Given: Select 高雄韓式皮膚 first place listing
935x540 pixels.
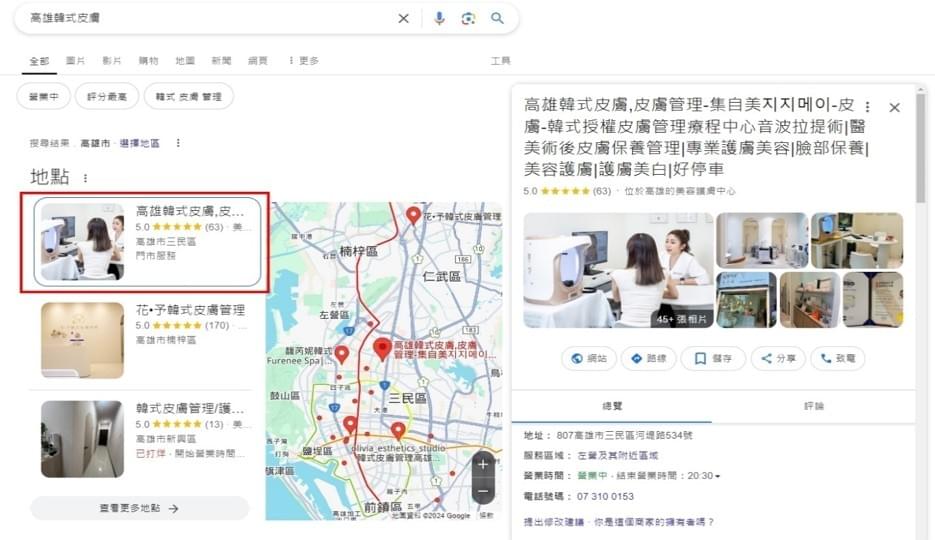Looking at the screenshot, I should coord(147,241).
